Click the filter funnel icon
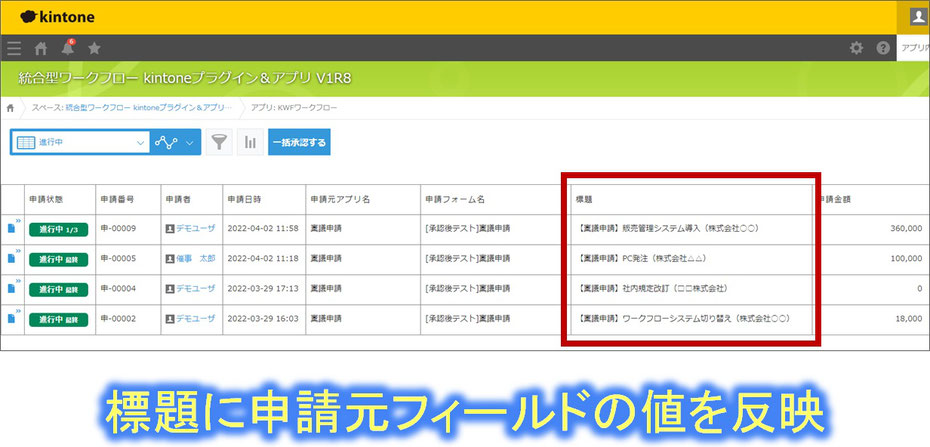Screen dimensions: 930x447 point(219,142)
